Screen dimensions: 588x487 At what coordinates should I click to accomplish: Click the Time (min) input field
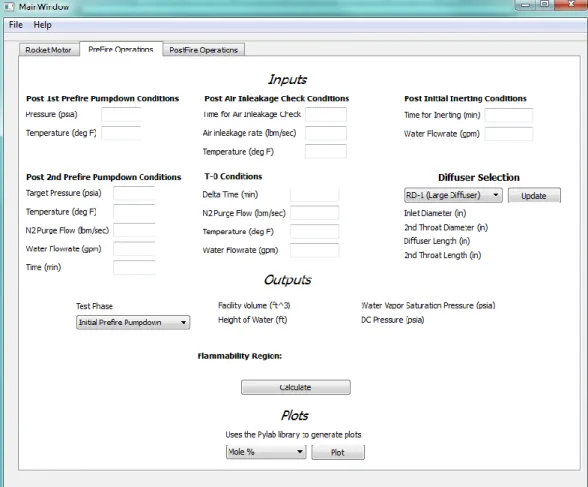[134, 267]
